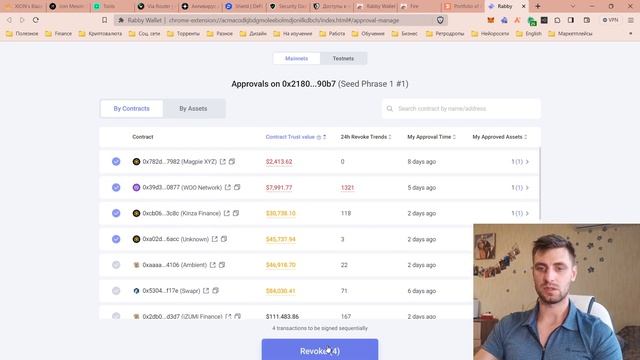Bookmark this page with the bookmark icon
The width and height of the screenshot is (640, 360).
pyautogui.click(x=104, y=20)
